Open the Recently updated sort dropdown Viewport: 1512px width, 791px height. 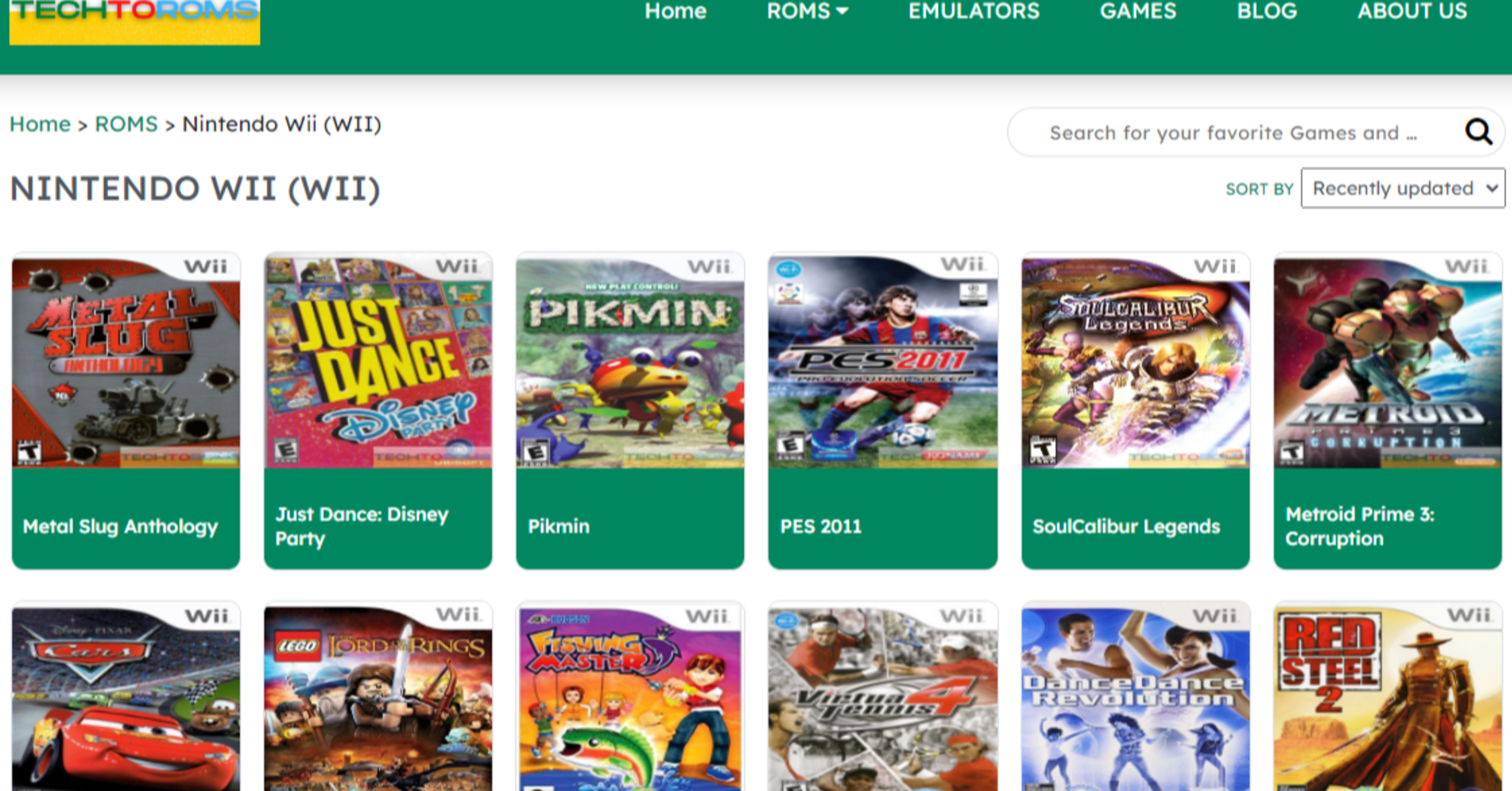[1402, 188]
